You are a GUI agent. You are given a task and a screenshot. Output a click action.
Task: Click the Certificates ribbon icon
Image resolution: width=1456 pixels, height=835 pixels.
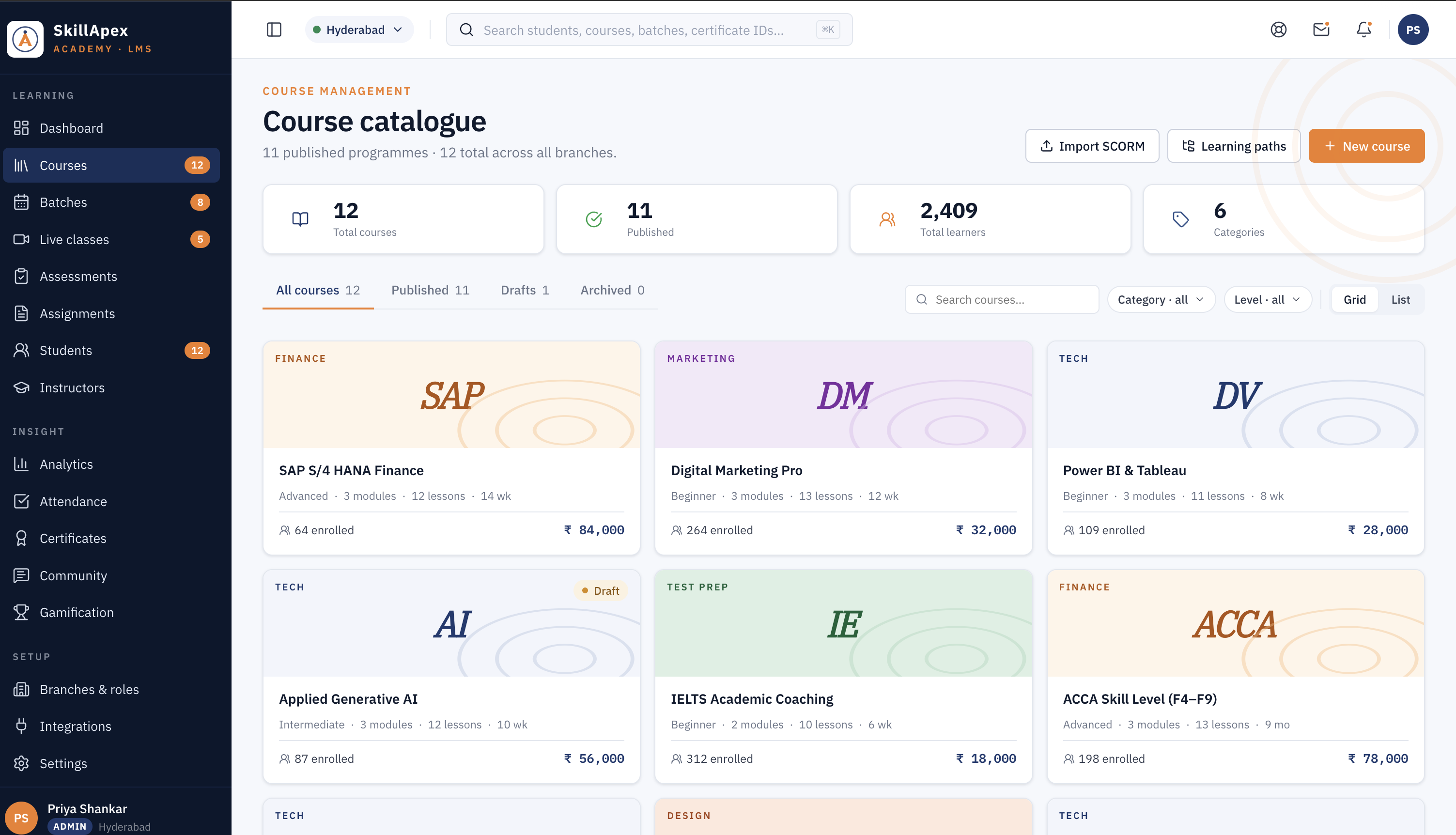tap(21, 538)
